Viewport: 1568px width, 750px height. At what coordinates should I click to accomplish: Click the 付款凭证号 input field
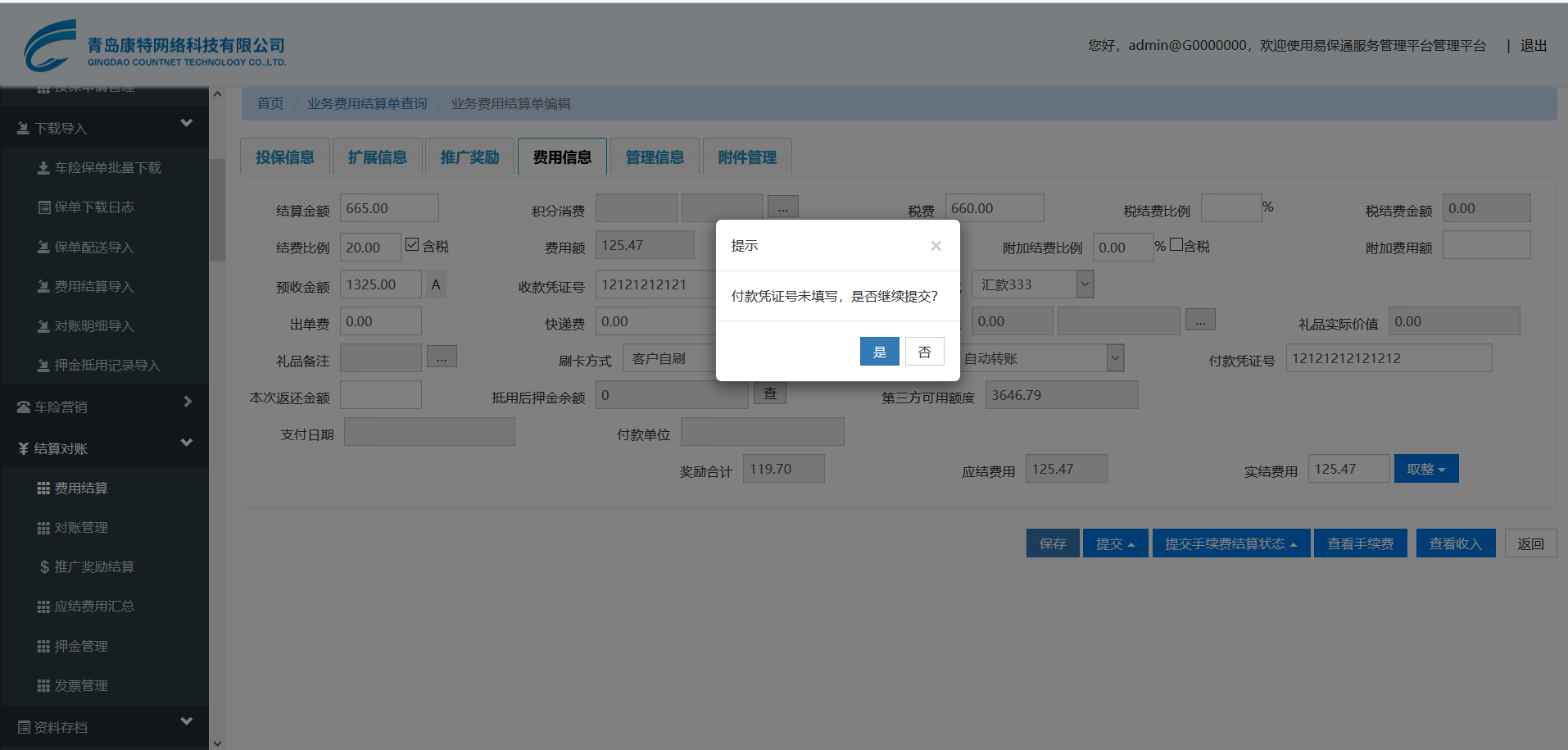coord(1388,358)
